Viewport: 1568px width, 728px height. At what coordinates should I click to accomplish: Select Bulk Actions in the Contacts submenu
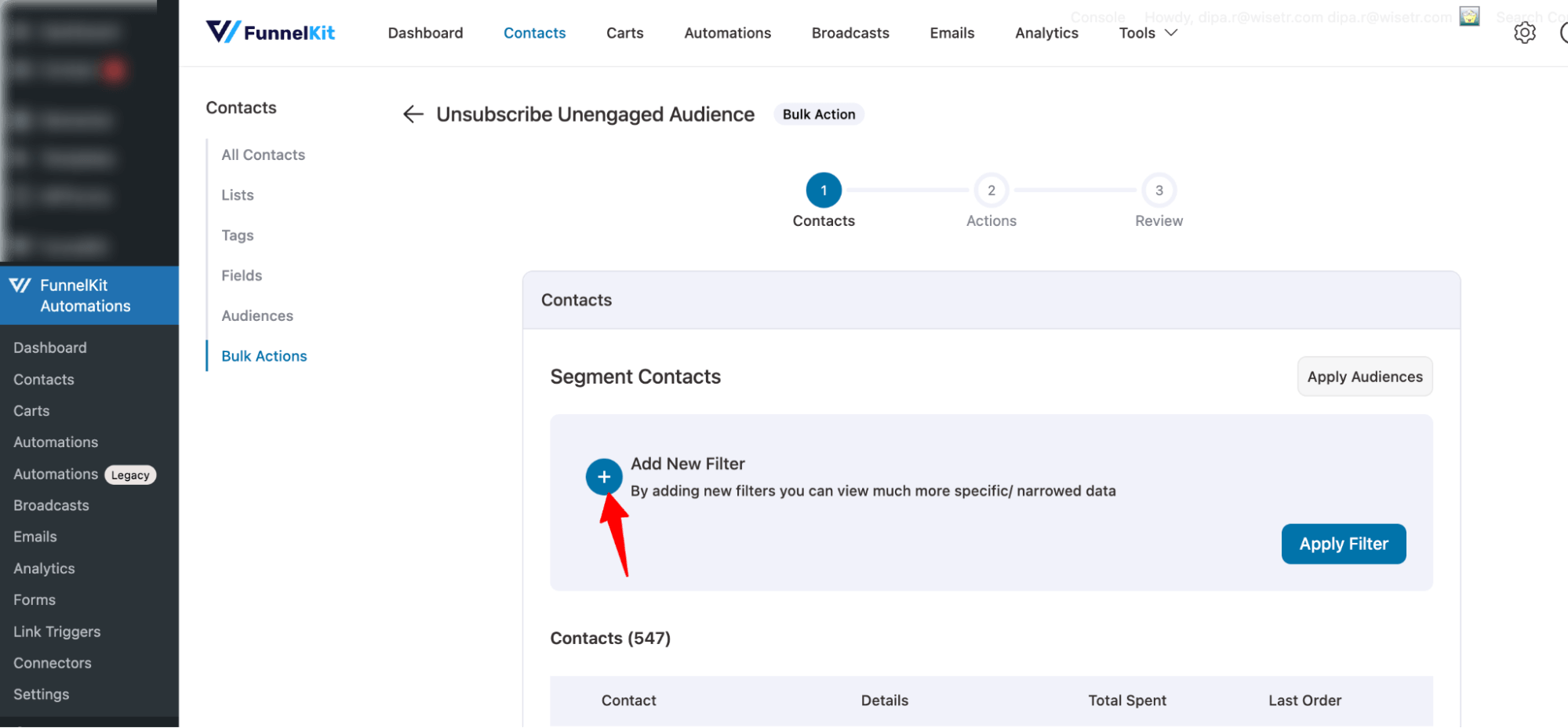pyautogui.click(x=264, y=356)
